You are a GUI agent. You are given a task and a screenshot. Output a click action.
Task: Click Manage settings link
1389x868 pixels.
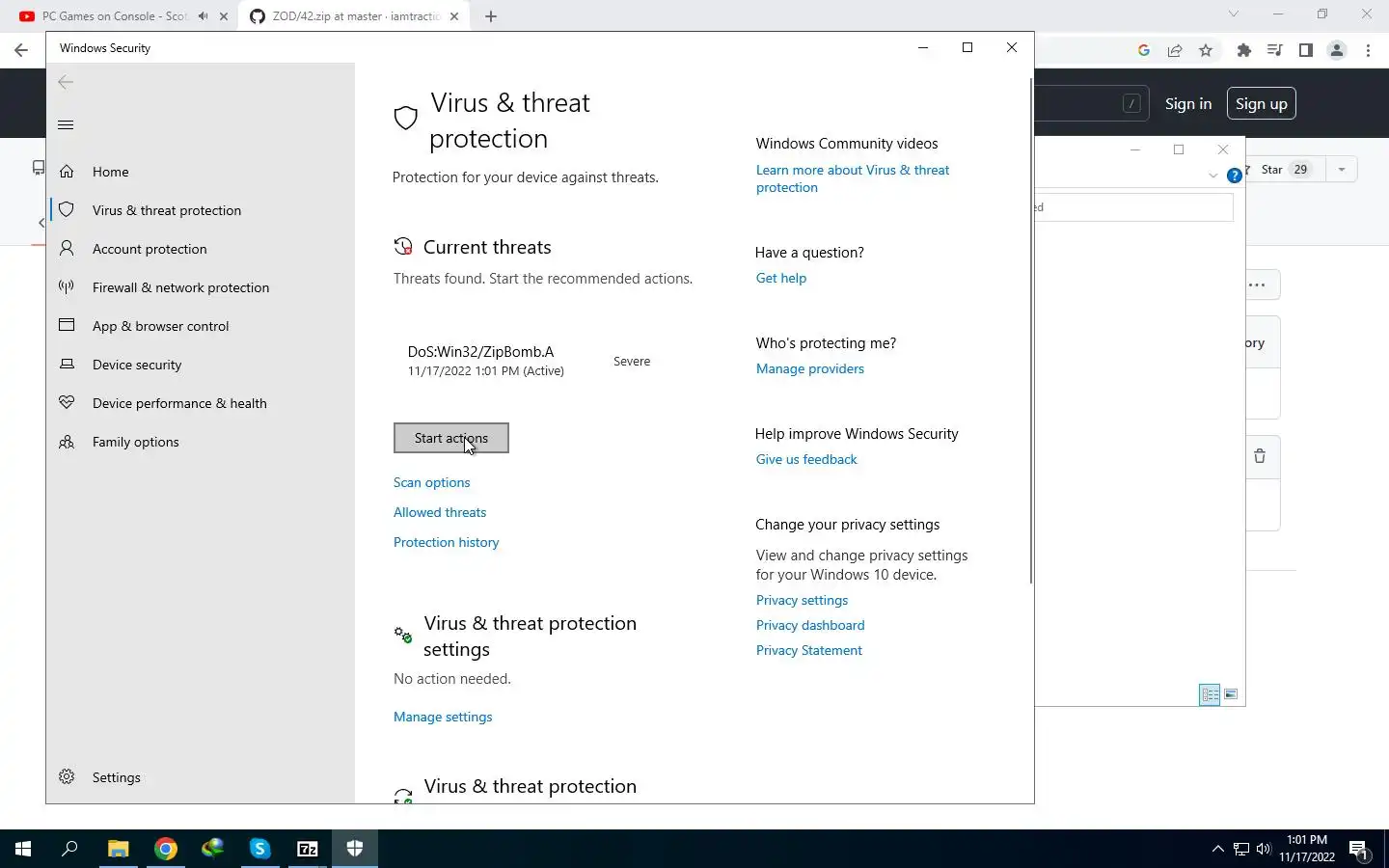coord(443,717)
